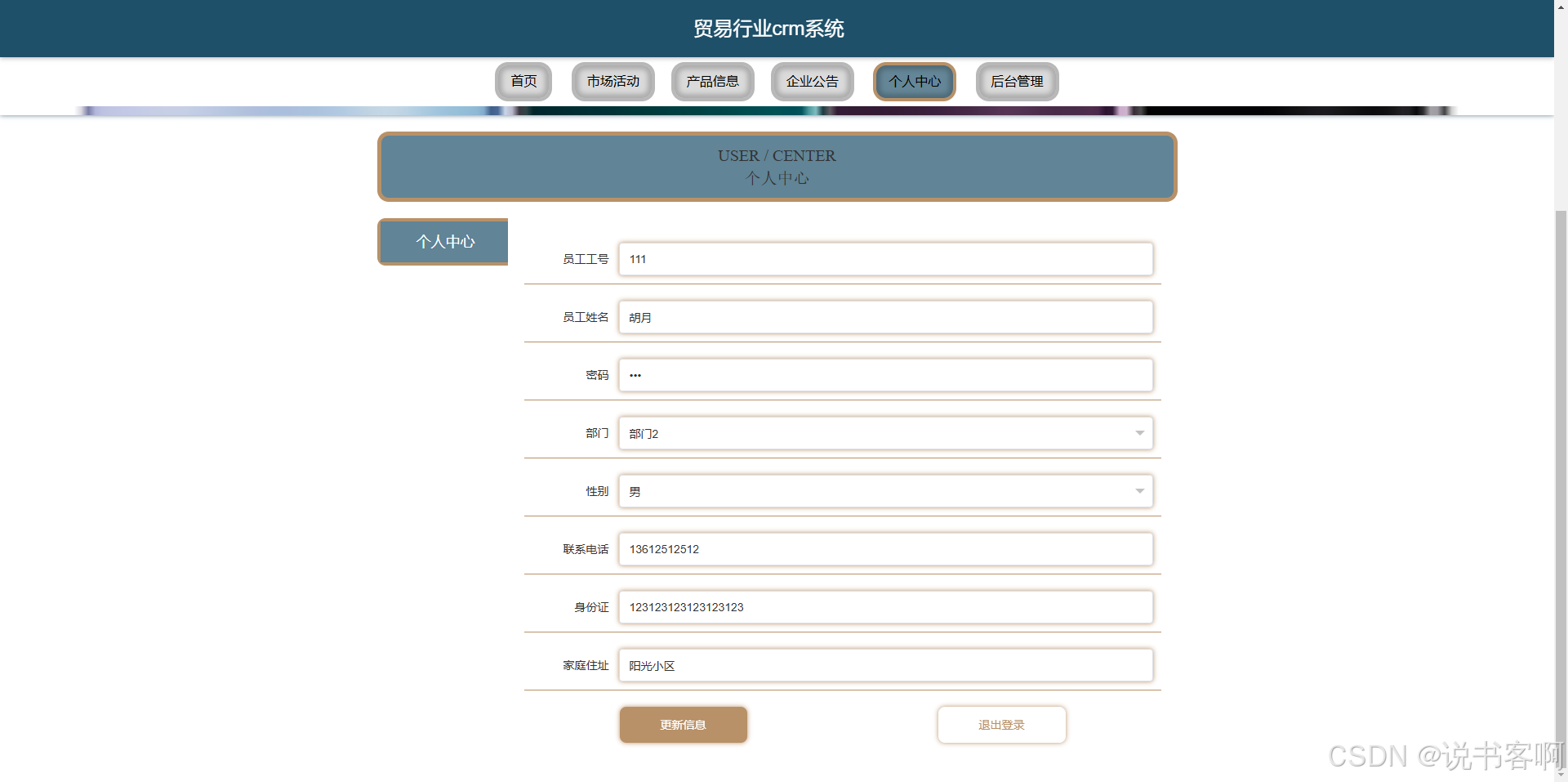Open the 首页 navigation tab
This screenshot has height=782, width=1568.
pos(523,82)
